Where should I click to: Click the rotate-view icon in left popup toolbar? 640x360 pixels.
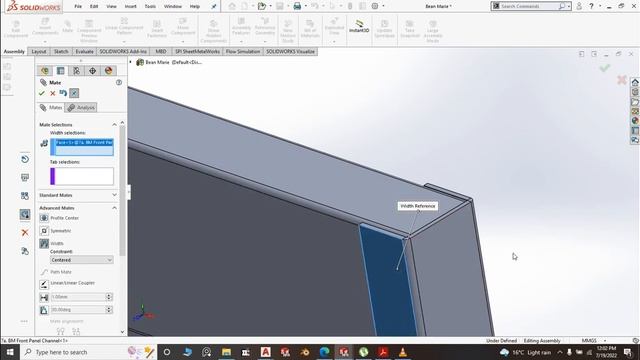[x=25, y=159]
